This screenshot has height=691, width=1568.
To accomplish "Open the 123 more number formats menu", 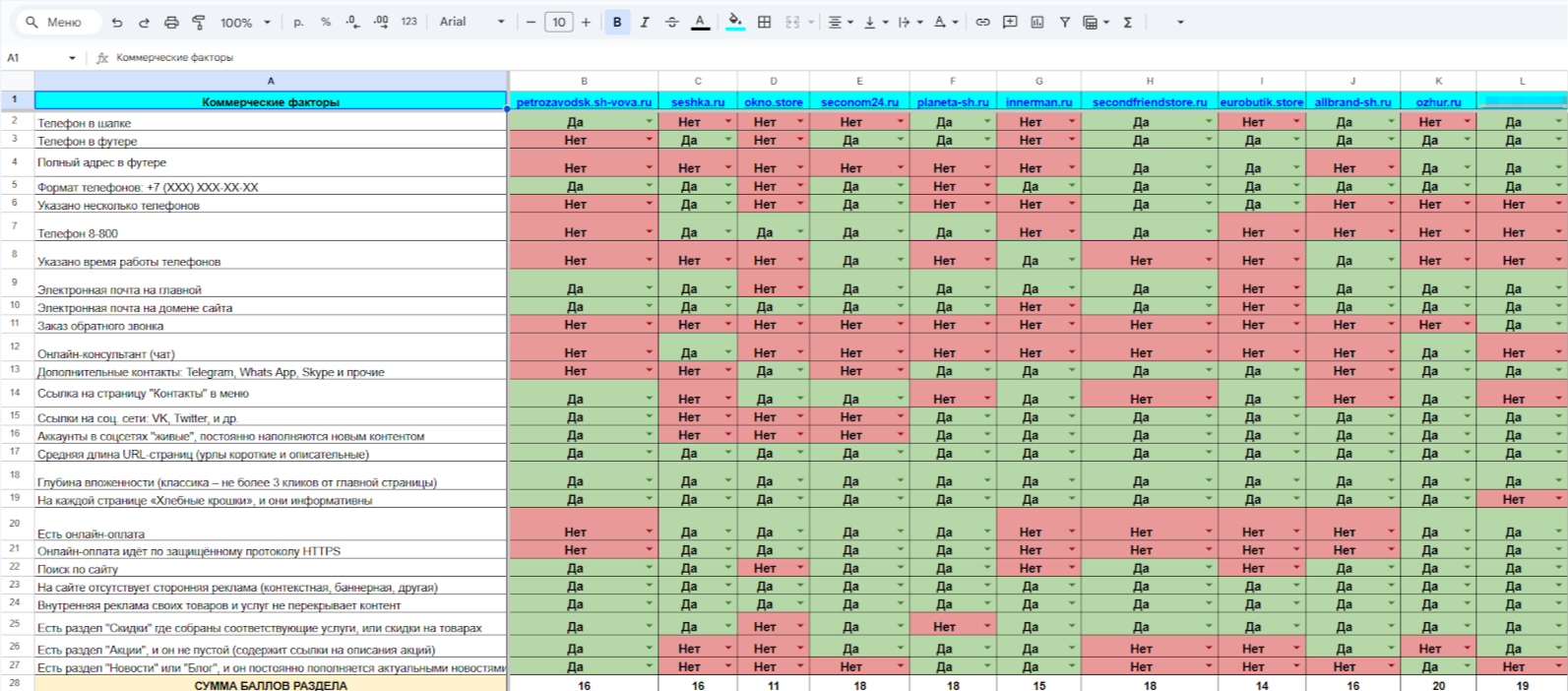I will tap(409, 22).
